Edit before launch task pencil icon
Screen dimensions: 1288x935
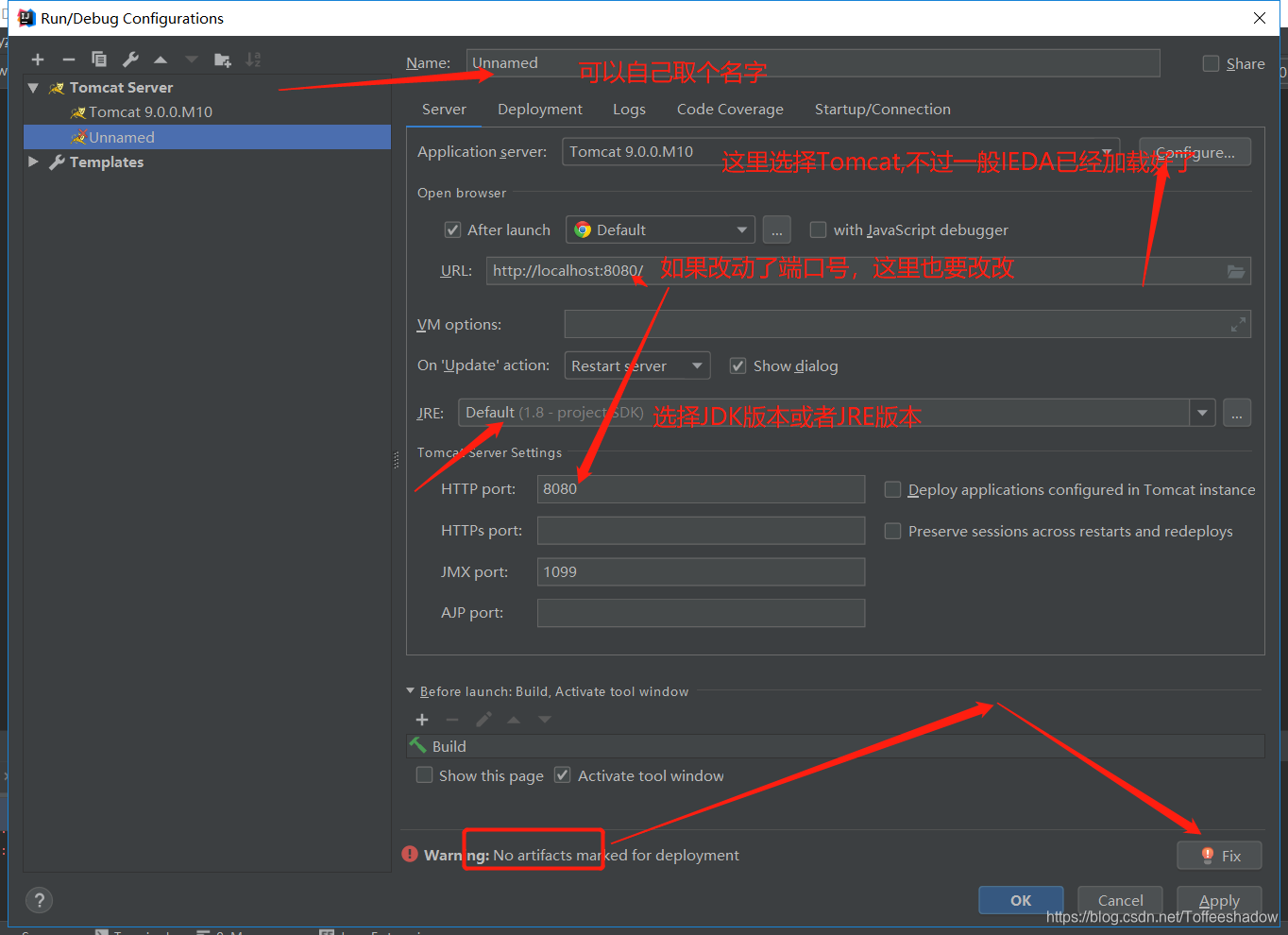coord(483,720)
